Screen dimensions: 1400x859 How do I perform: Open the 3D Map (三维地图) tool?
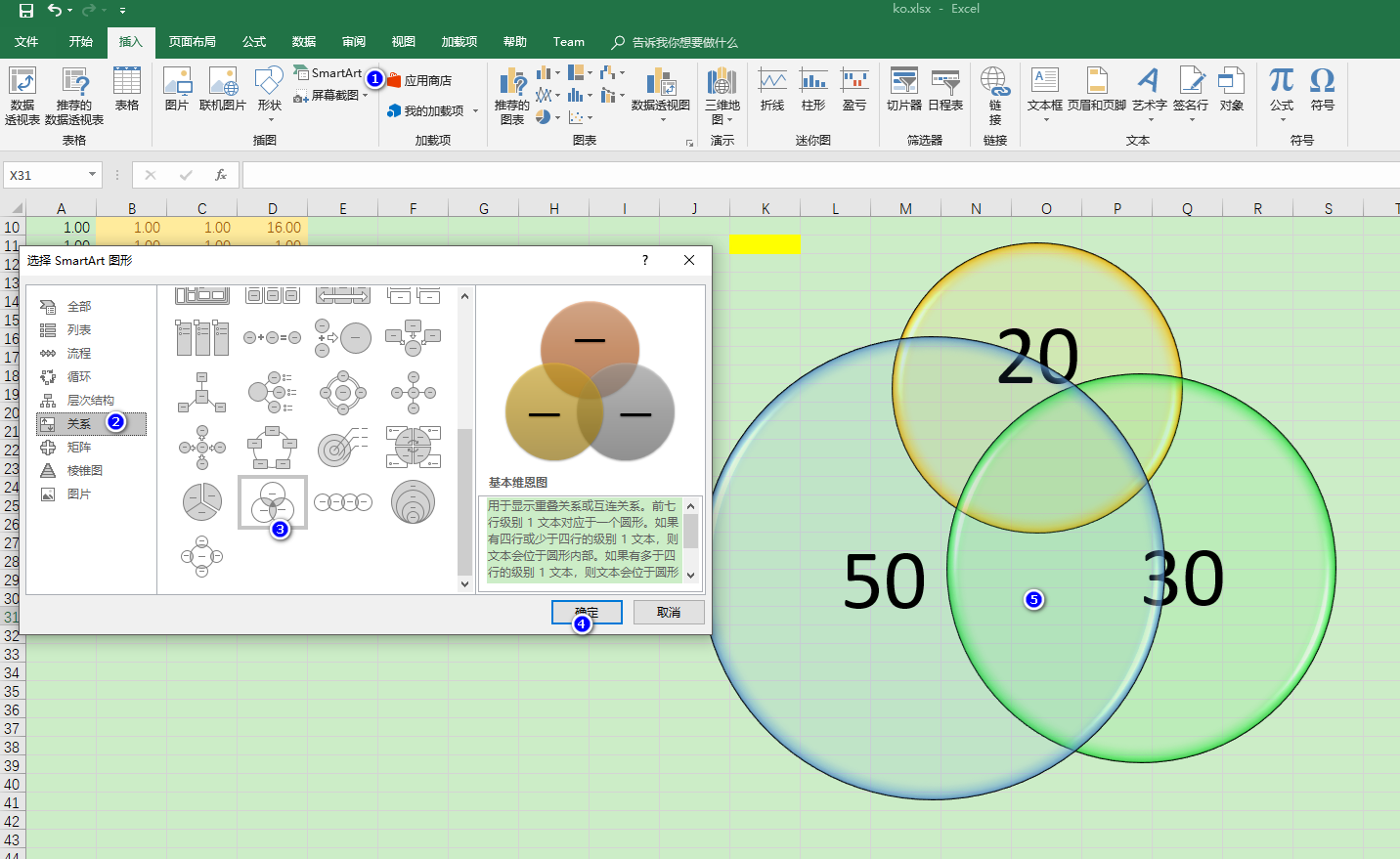click(x=722, y=96)
